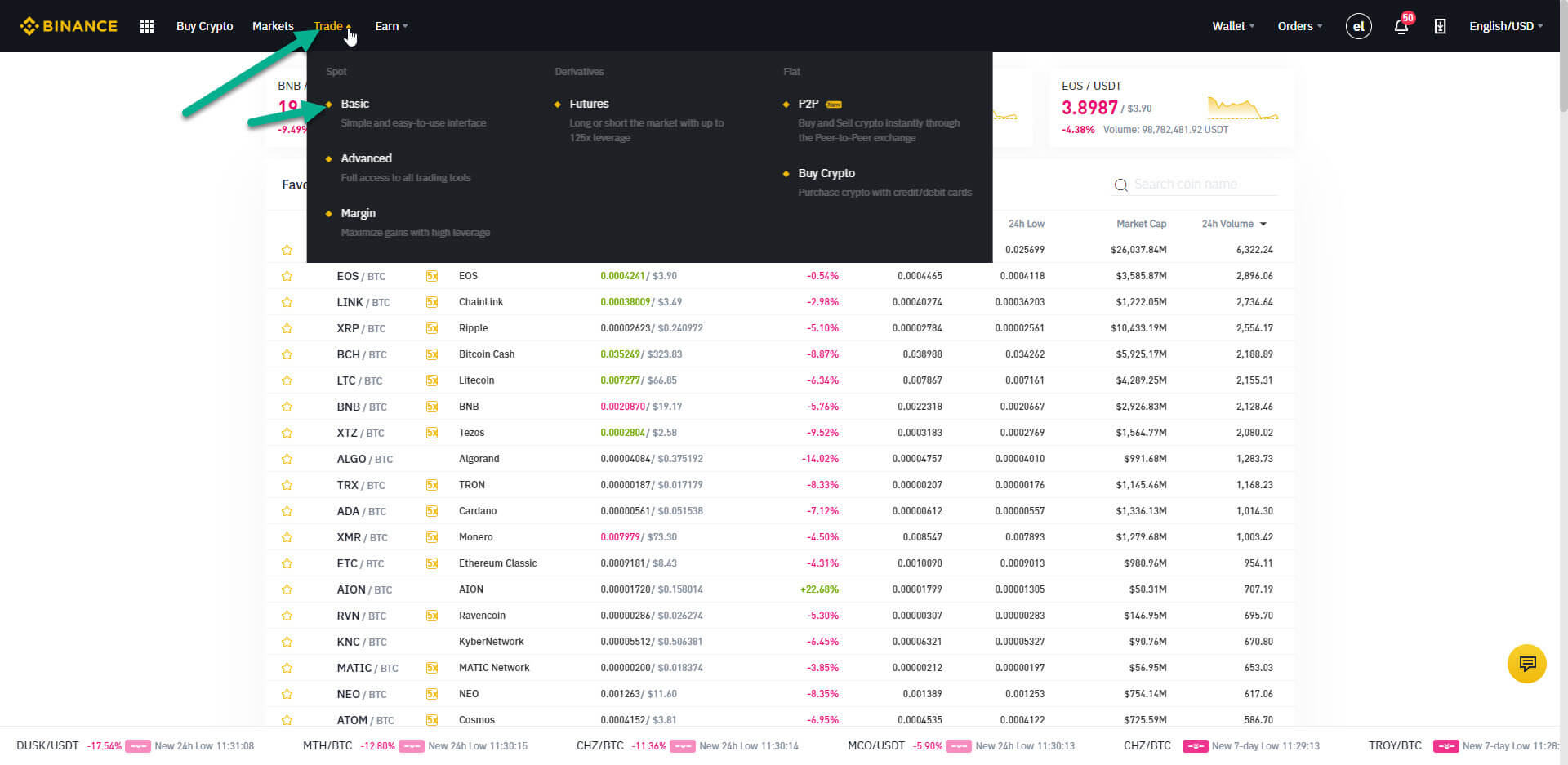Click the 5x margin badge for ADA/BTC

(432, 511)
